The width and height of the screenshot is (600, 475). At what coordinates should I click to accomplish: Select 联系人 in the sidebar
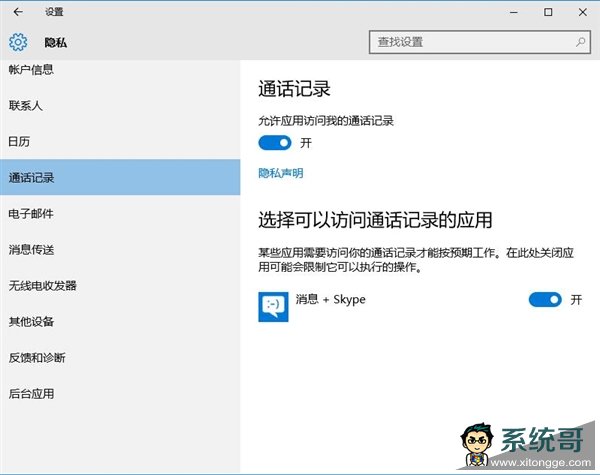(120, 106)
